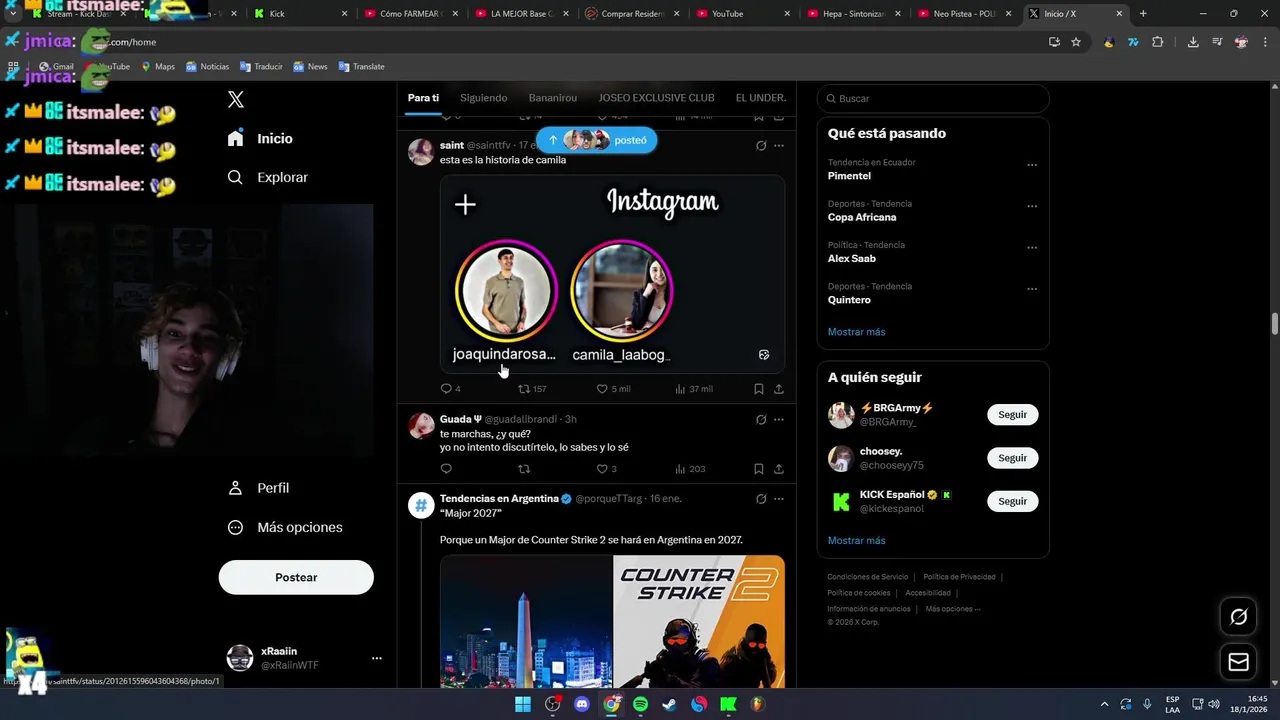Repost saint's post showing 157 reposts
1280x720 pixels.
(532, 389)
